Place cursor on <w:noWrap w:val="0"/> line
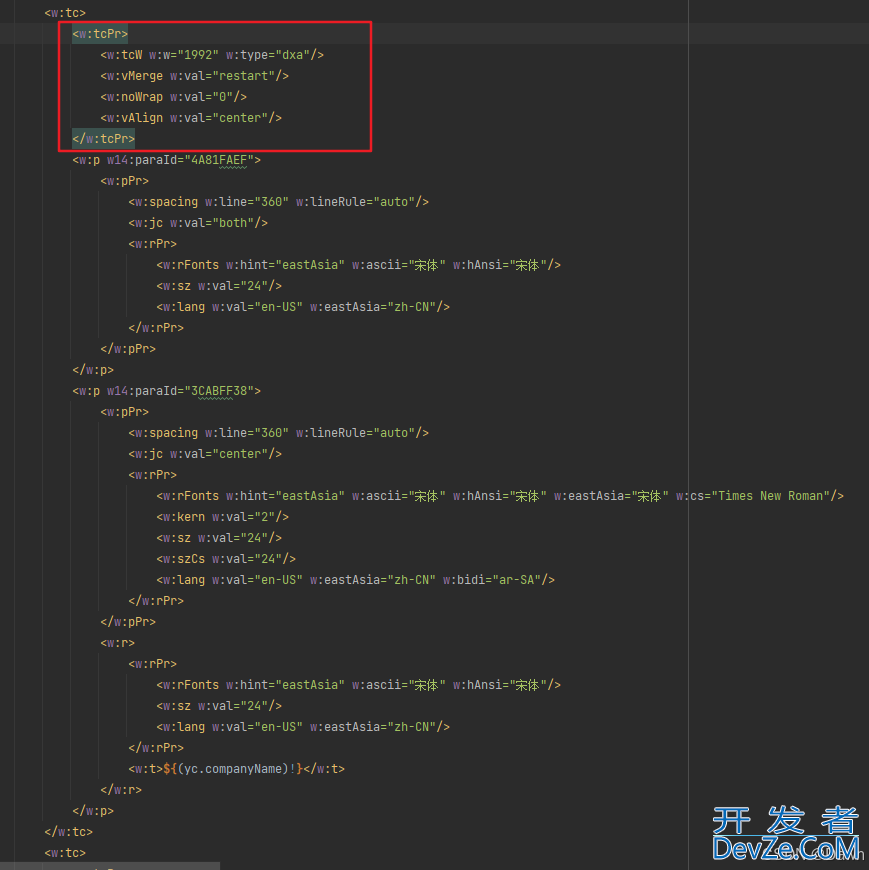The width and height of the screenshot is (869, 870). point(173,97)
